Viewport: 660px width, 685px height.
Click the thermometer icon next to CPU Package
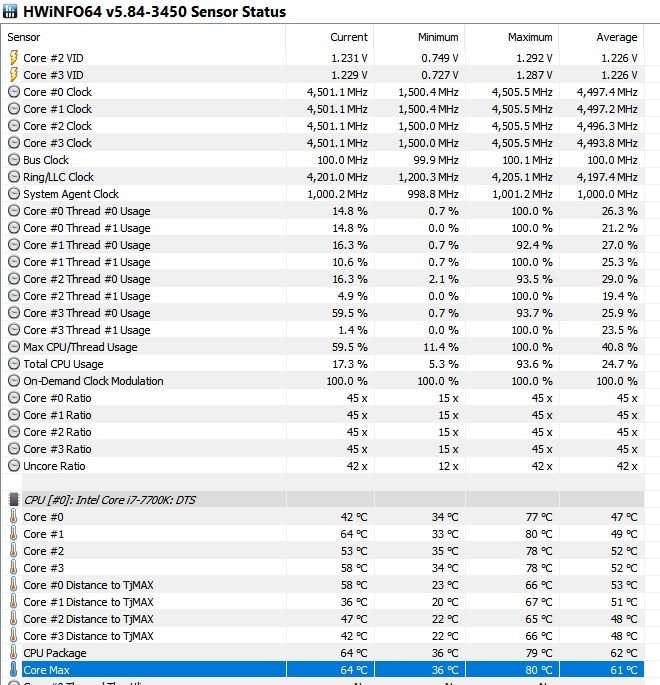tap(14, 653)
